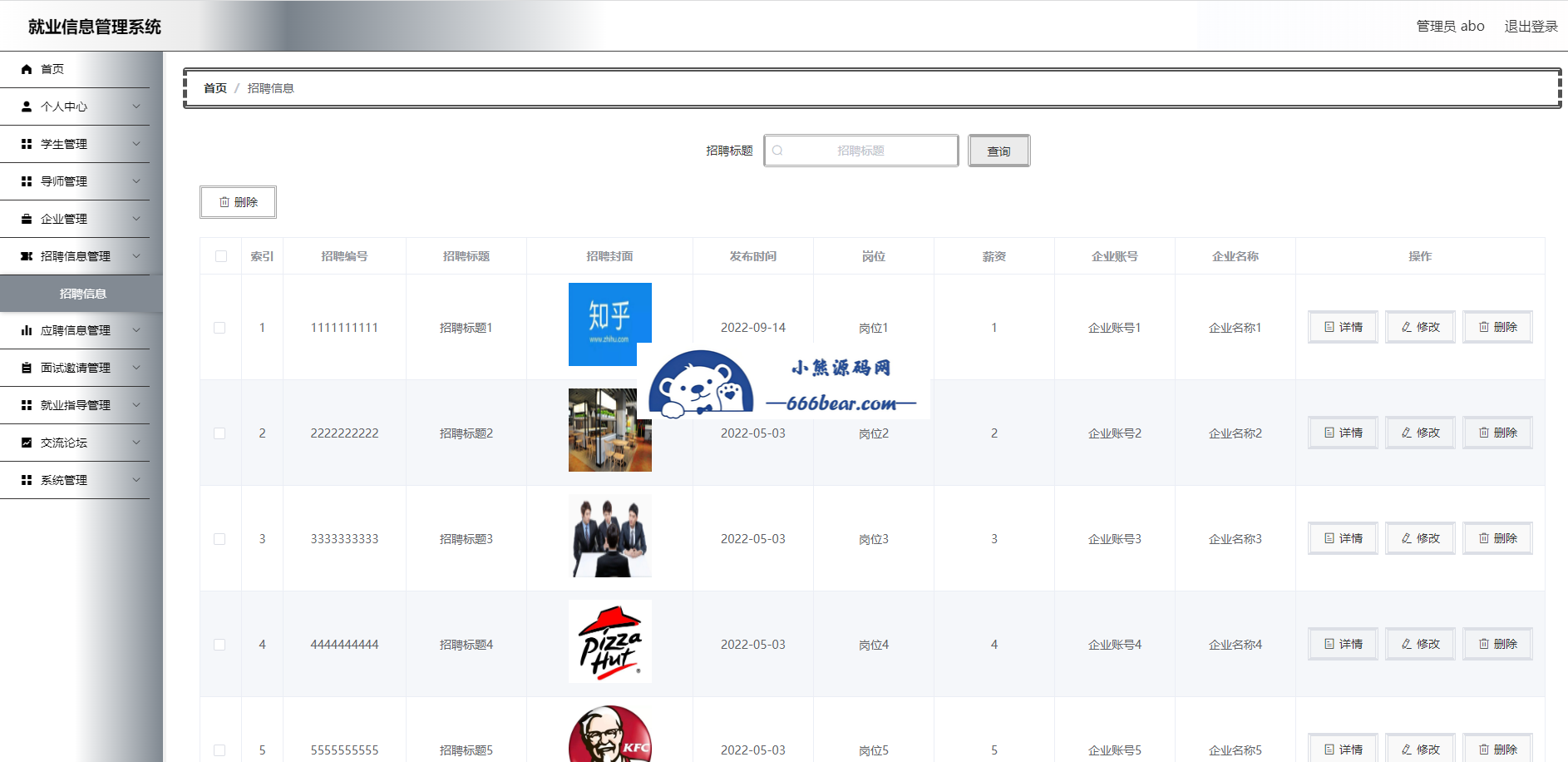Check the checkbox for row 1

click(219, 328)
